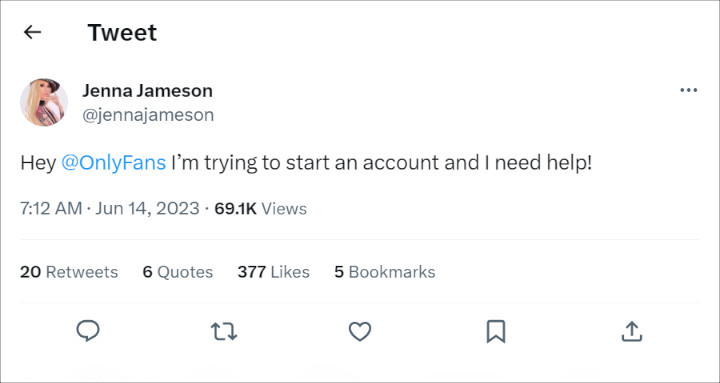Click the Jenna Jameson display name

point(147,90)
